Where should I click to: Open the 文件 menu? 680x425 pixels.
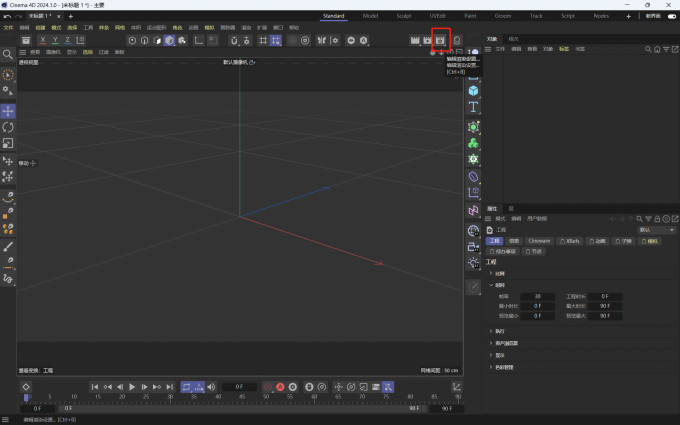8,27
